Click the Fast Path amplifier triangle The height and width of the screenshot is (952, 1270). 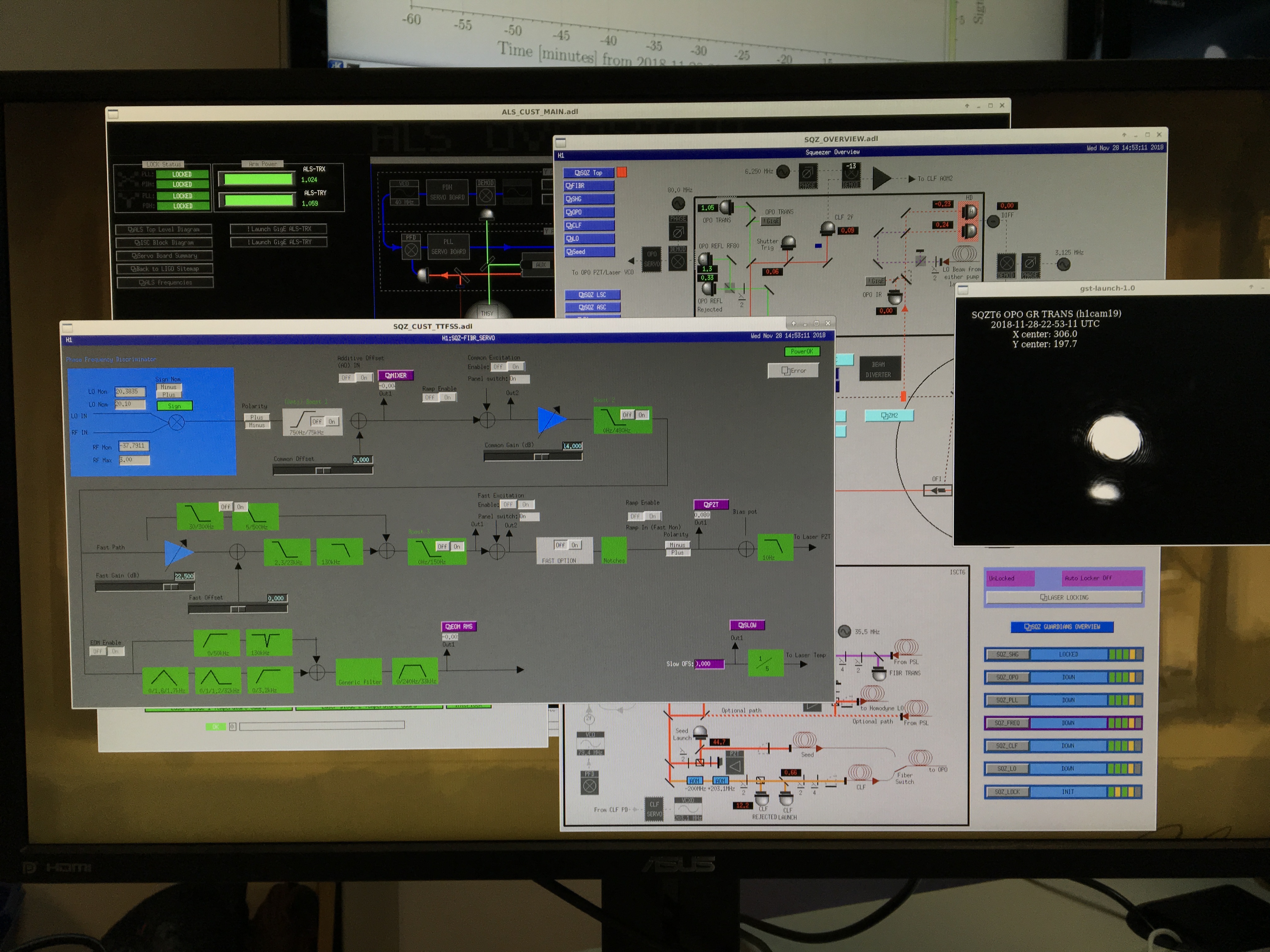click(179, 552)
